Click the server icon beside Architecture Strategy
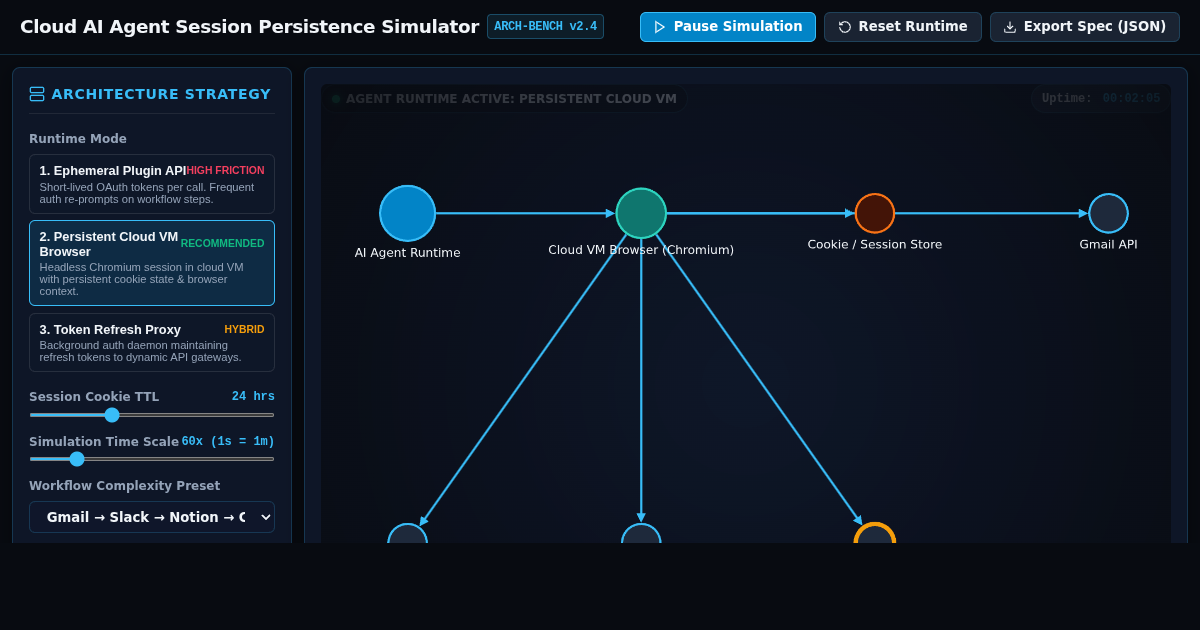Image resolution: width=1200 pixels, height=630 pixels. pos(37,94)
